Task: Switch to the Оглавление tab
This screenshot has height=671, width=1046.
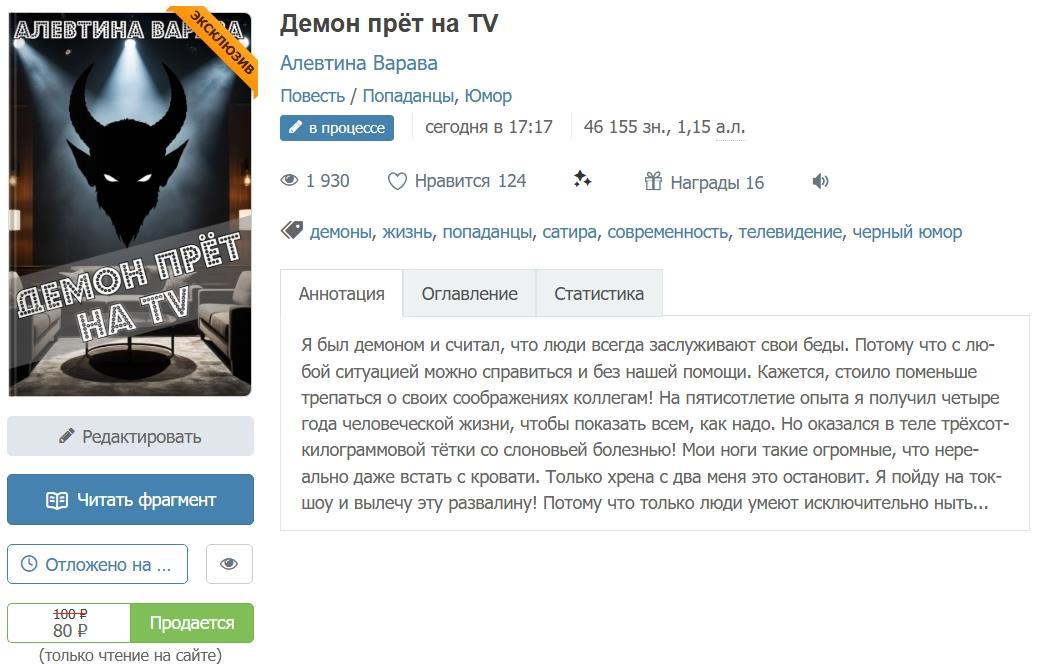Action: point(469,293)
